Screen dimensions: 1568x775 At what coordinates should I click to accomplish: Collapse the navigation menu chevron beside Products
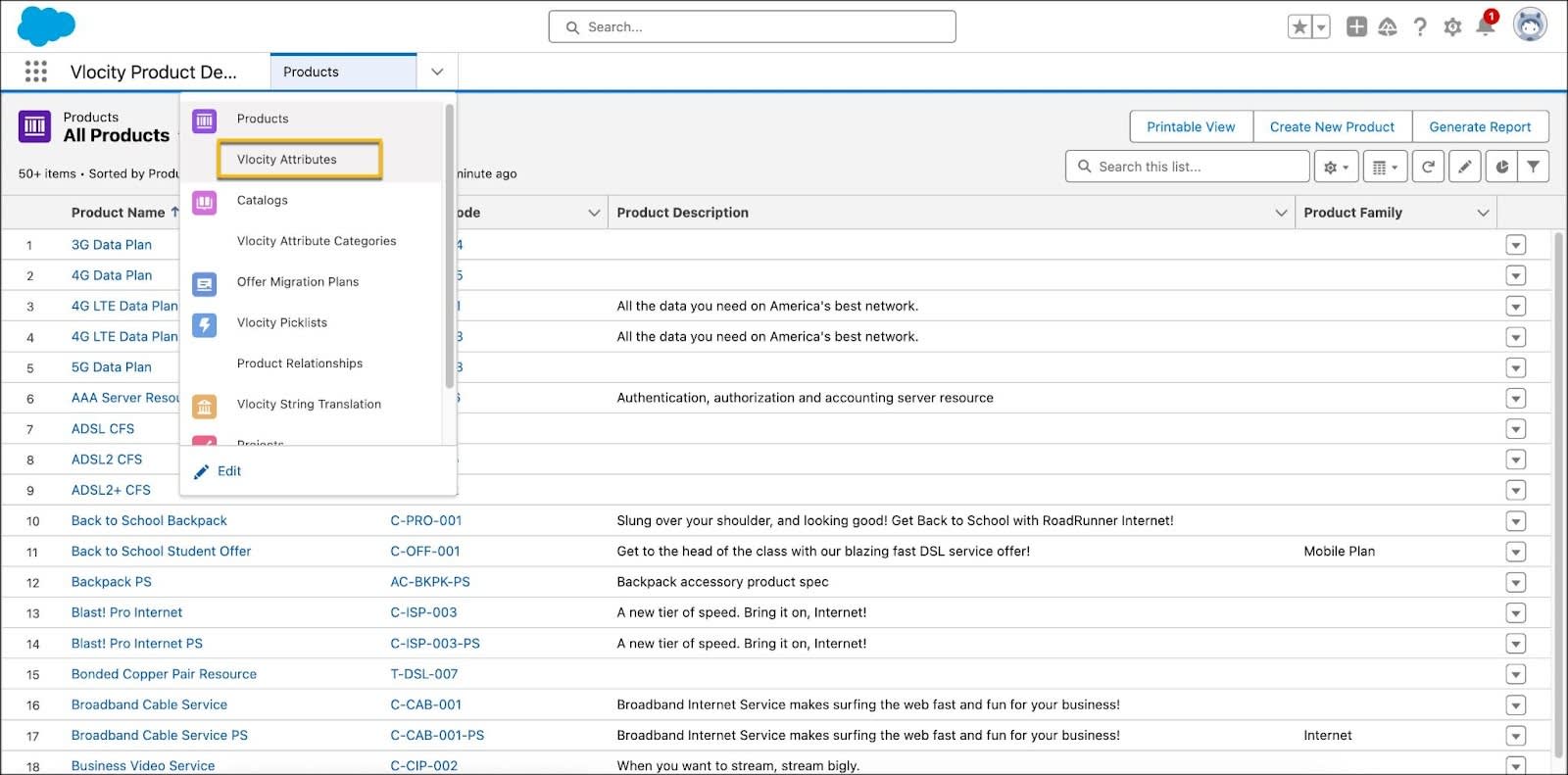(437, 72)
